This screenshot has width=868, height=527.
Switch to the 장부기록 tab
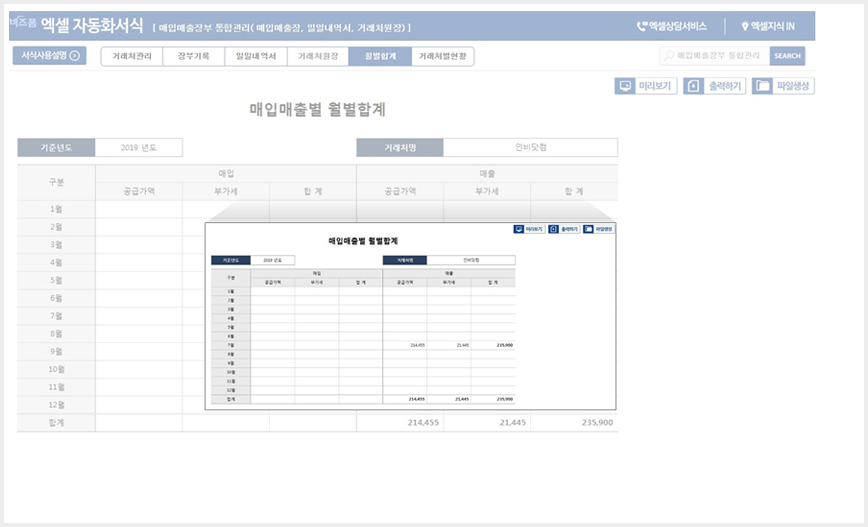click(194, 56)
